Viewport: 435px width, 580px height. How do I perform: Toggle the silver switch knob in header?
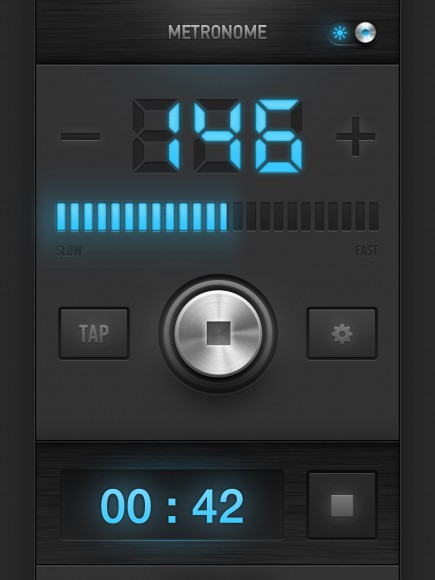[365, 33]
